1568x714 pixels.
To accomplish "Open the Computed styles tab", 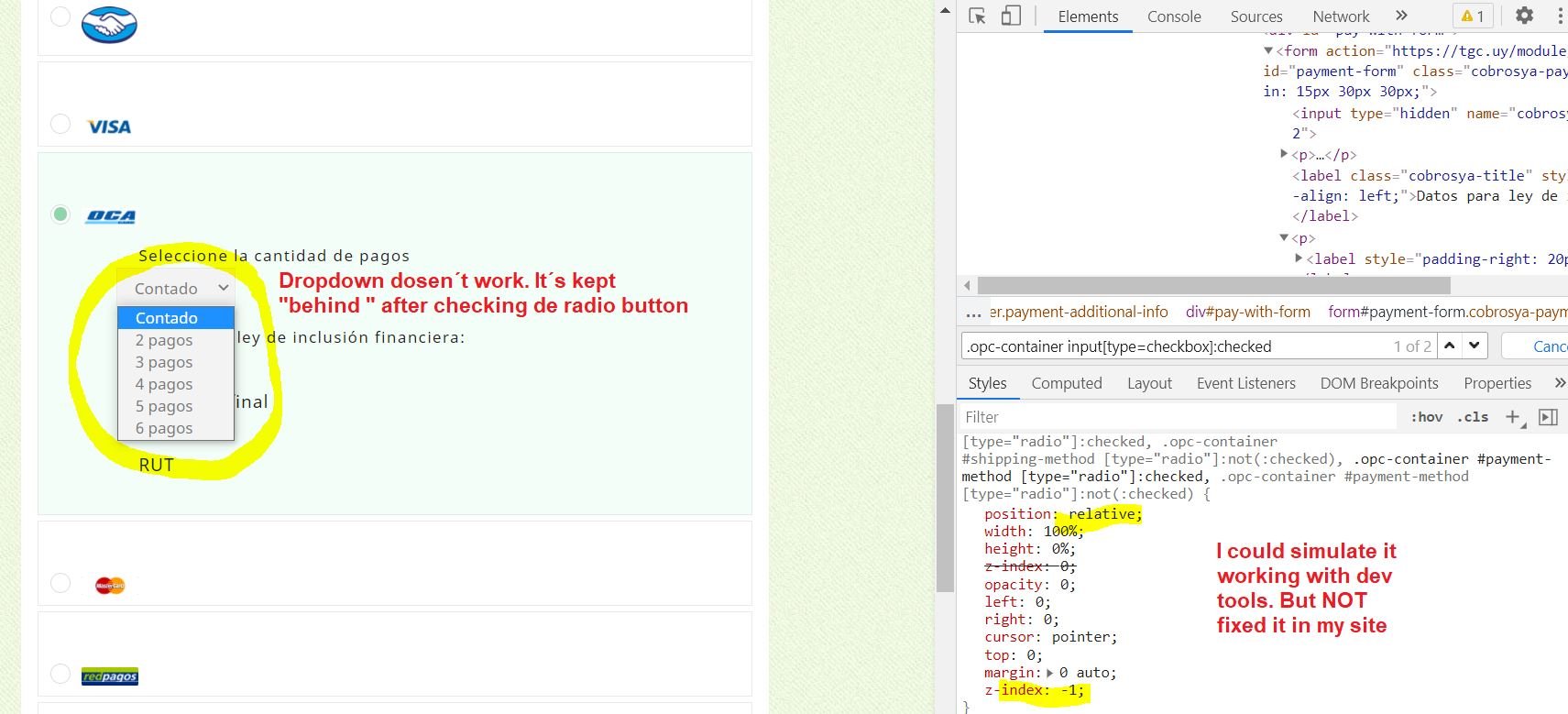I will click(1067, 383).
